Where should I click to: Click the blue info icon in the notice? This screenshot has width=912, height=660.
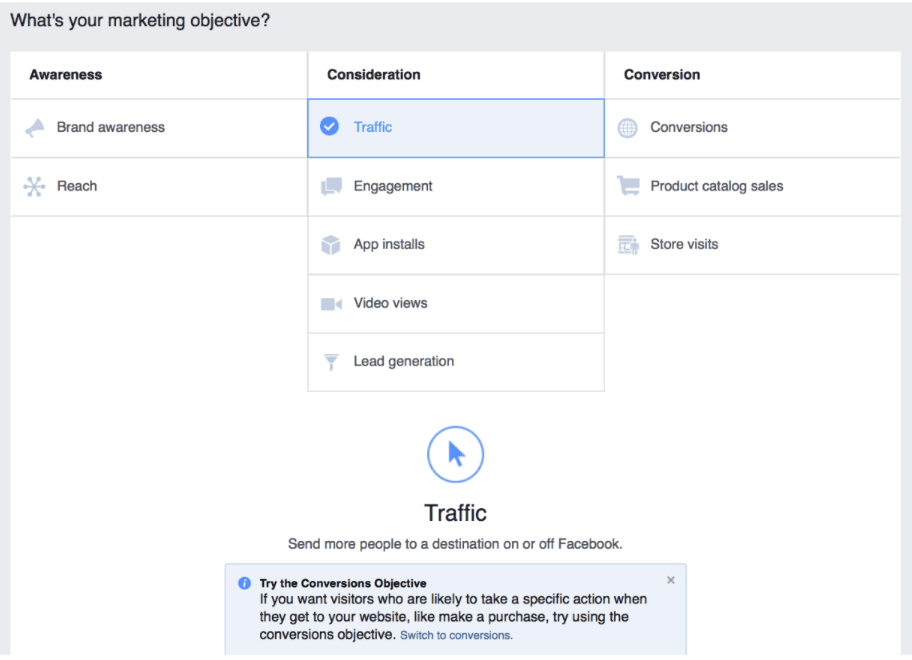(244, 583)
